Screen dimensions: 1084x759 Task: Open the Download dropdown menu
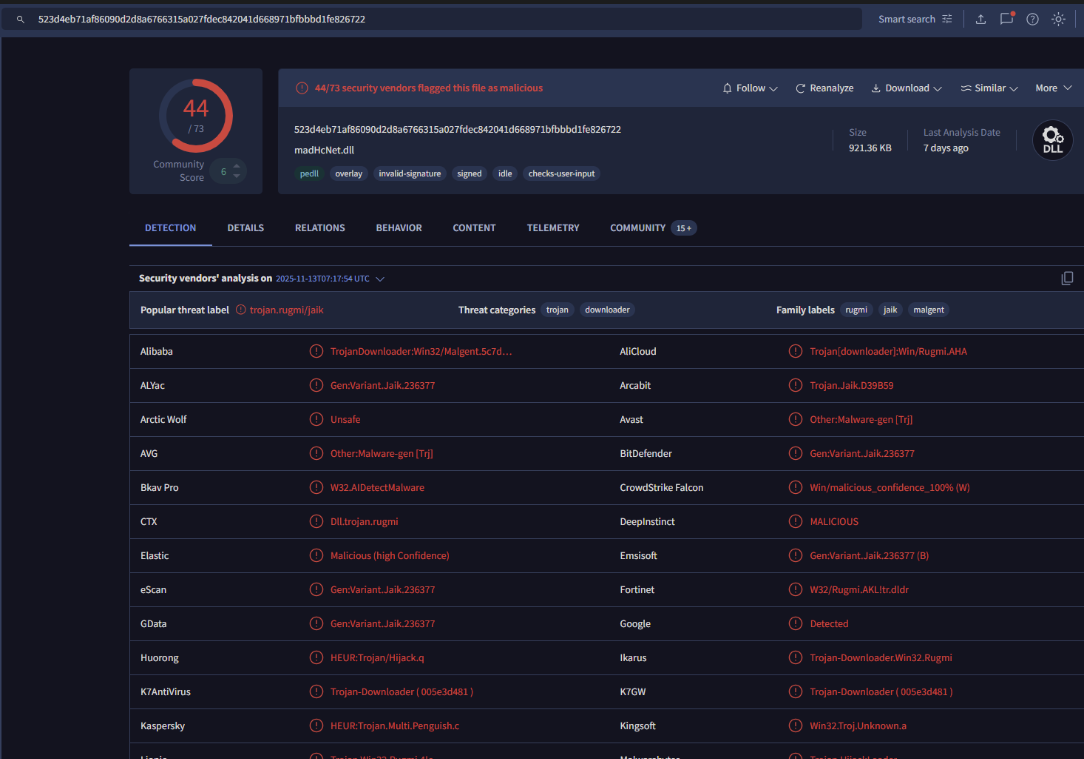pyautogui.click(x=906, y=88)
